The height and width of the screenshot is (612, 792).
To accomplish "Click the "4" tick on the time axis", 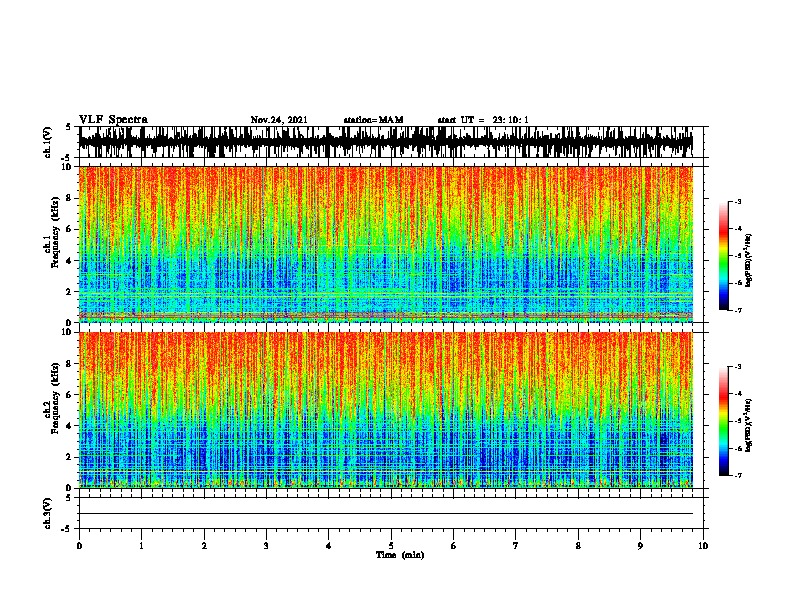I will click(329, 546).
